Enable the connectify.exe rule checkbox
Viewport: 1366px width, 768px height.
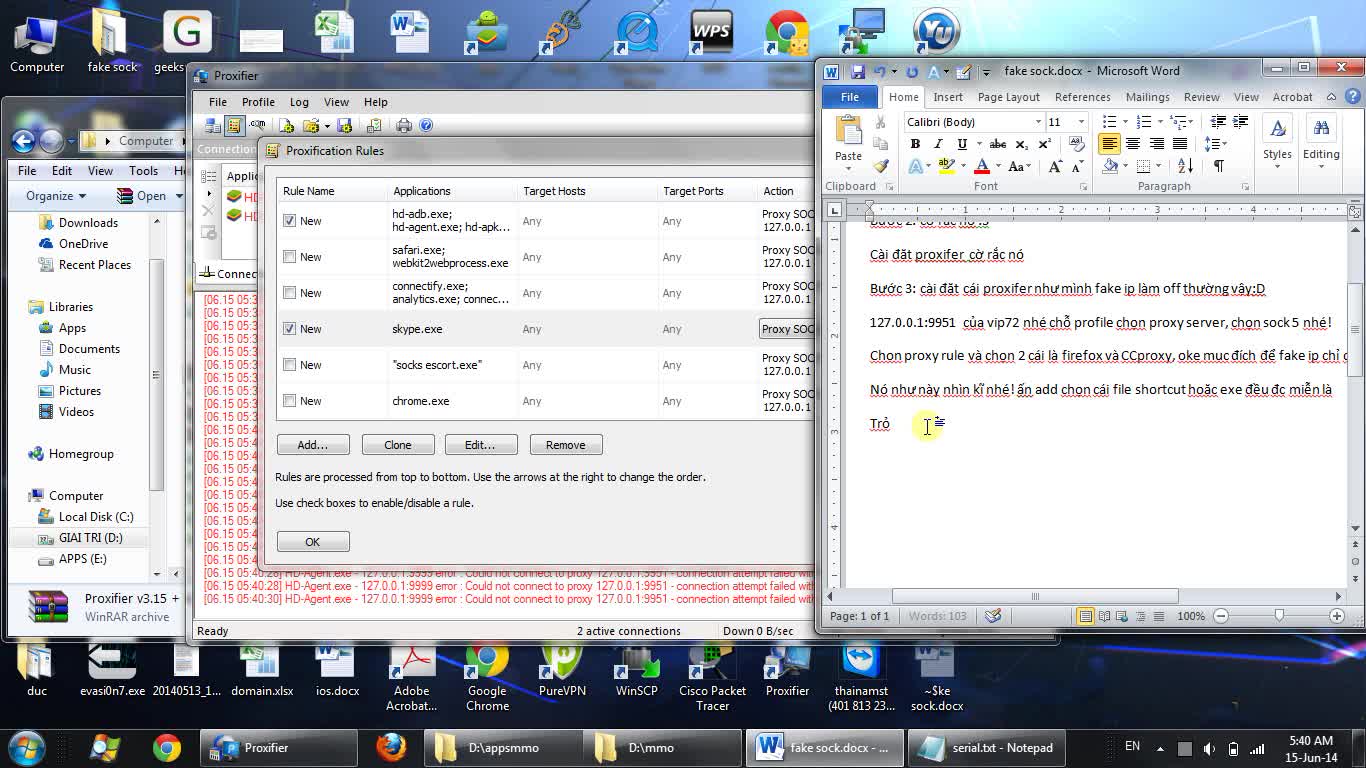(x=290, y=293)
